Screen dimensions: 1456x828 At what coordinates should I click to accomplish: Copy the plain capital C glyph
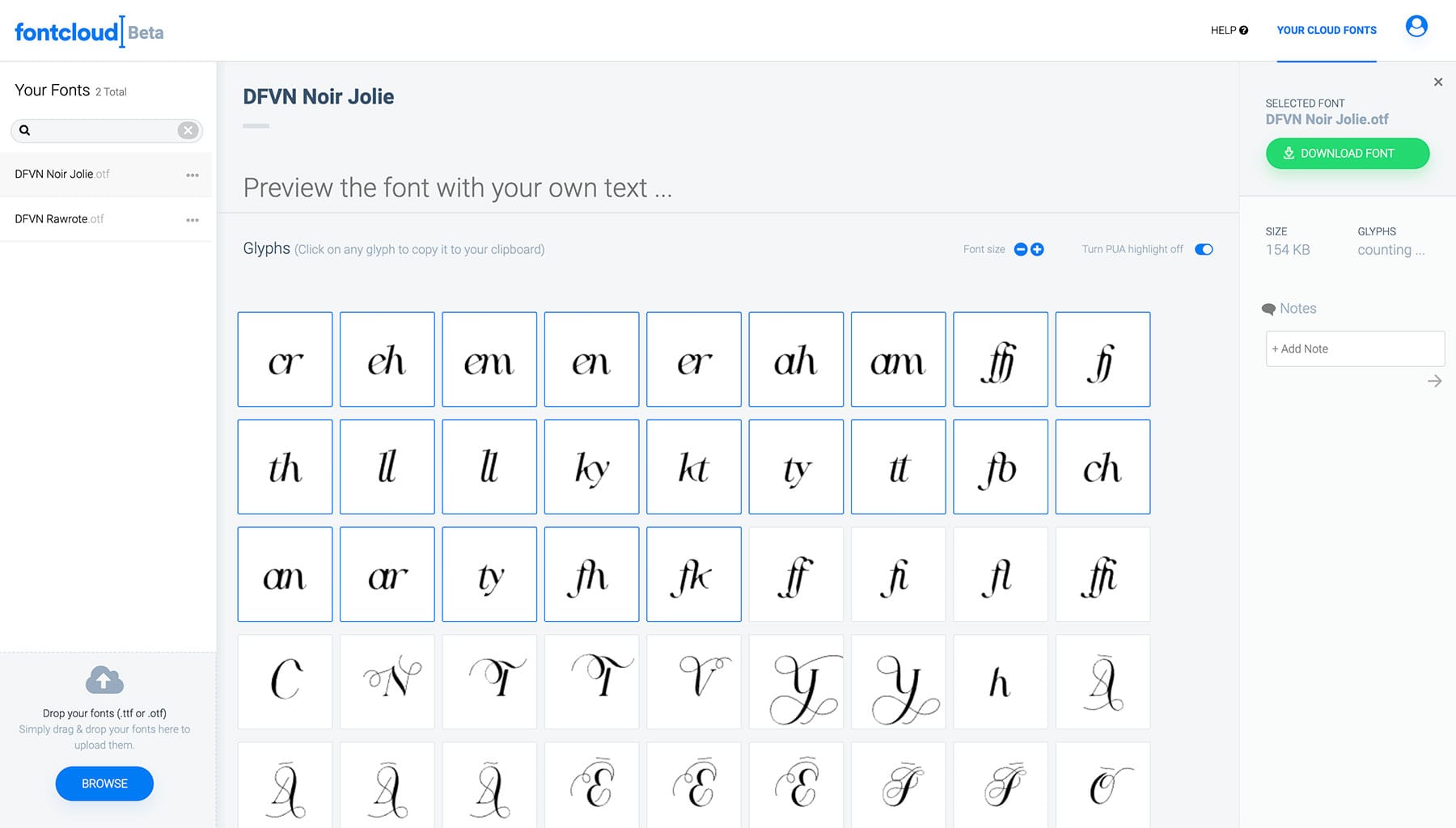(x=285, y=682)
